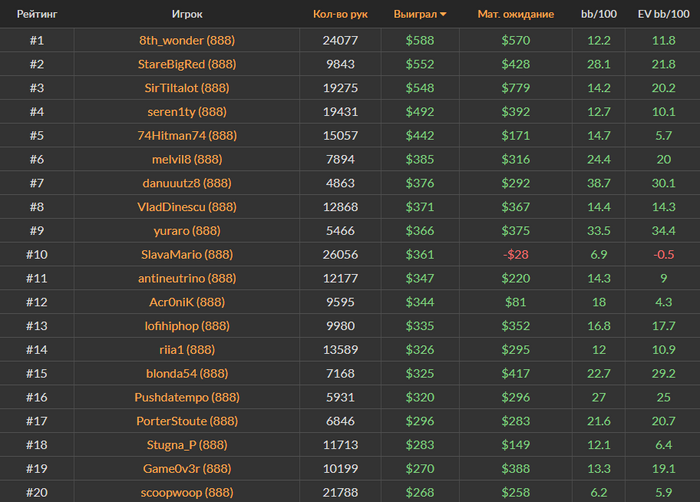Sort by Кол-во рук column header
The height and width of the screenshot is (502, 700).
click(340, 15)
